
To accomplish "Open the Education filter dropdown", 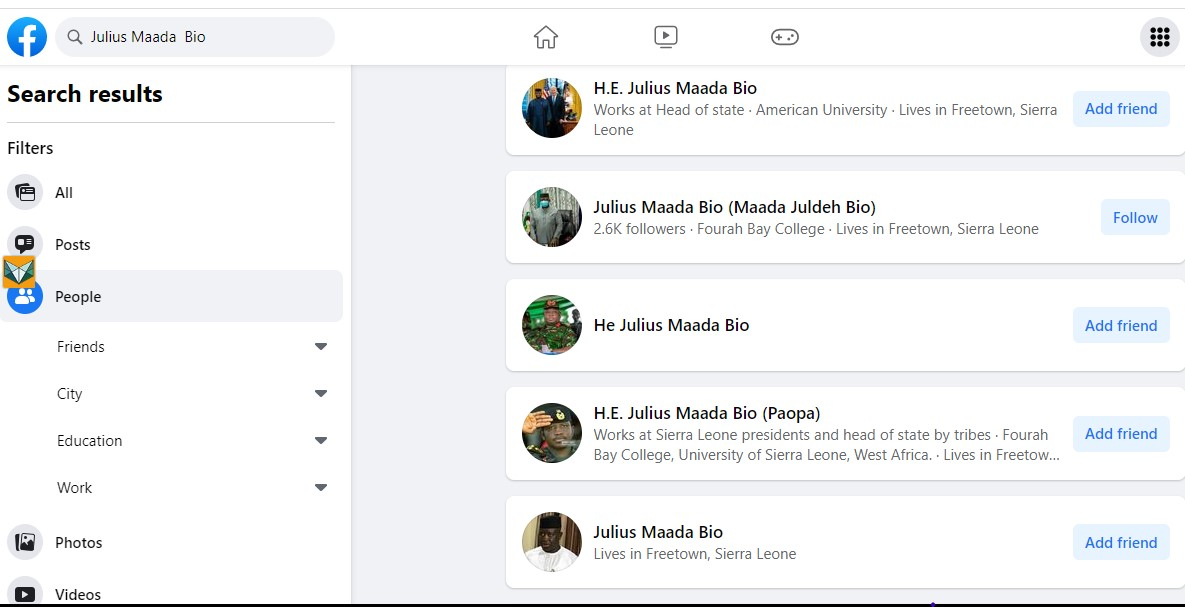I will (320, 441).
